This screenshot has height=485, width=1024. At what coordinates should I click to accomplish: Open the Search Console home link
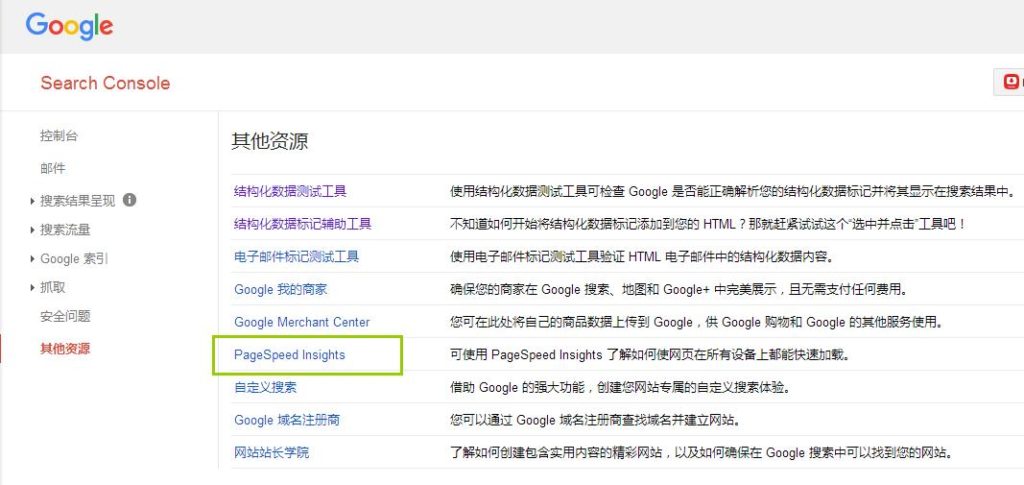pos(105,83)
